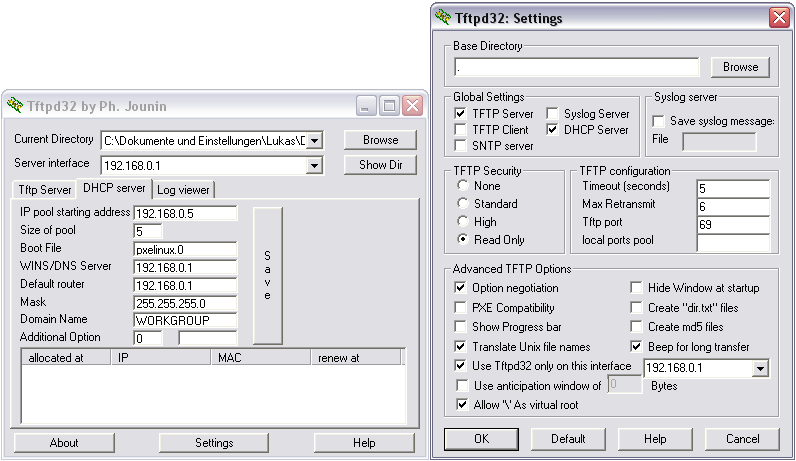Screen dimensions: 796x461
Task: Switch to DHCP server tab
Action: [x=114, y=188]
